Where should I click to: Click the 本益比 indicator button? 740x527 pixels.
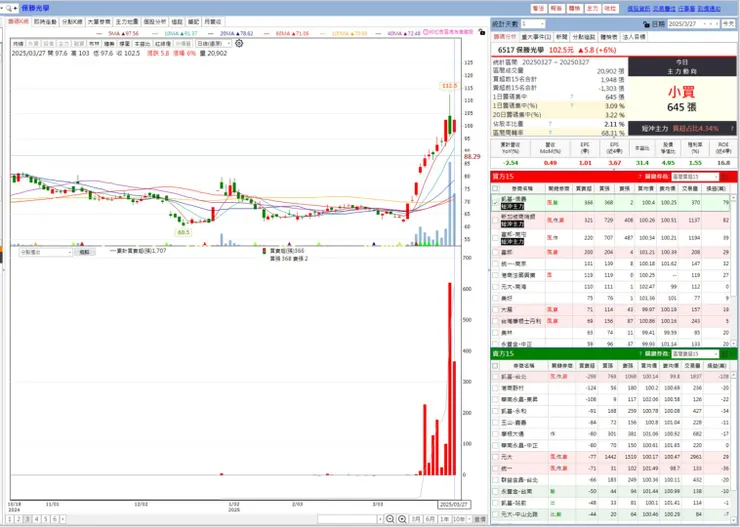[x=142, y=43]
